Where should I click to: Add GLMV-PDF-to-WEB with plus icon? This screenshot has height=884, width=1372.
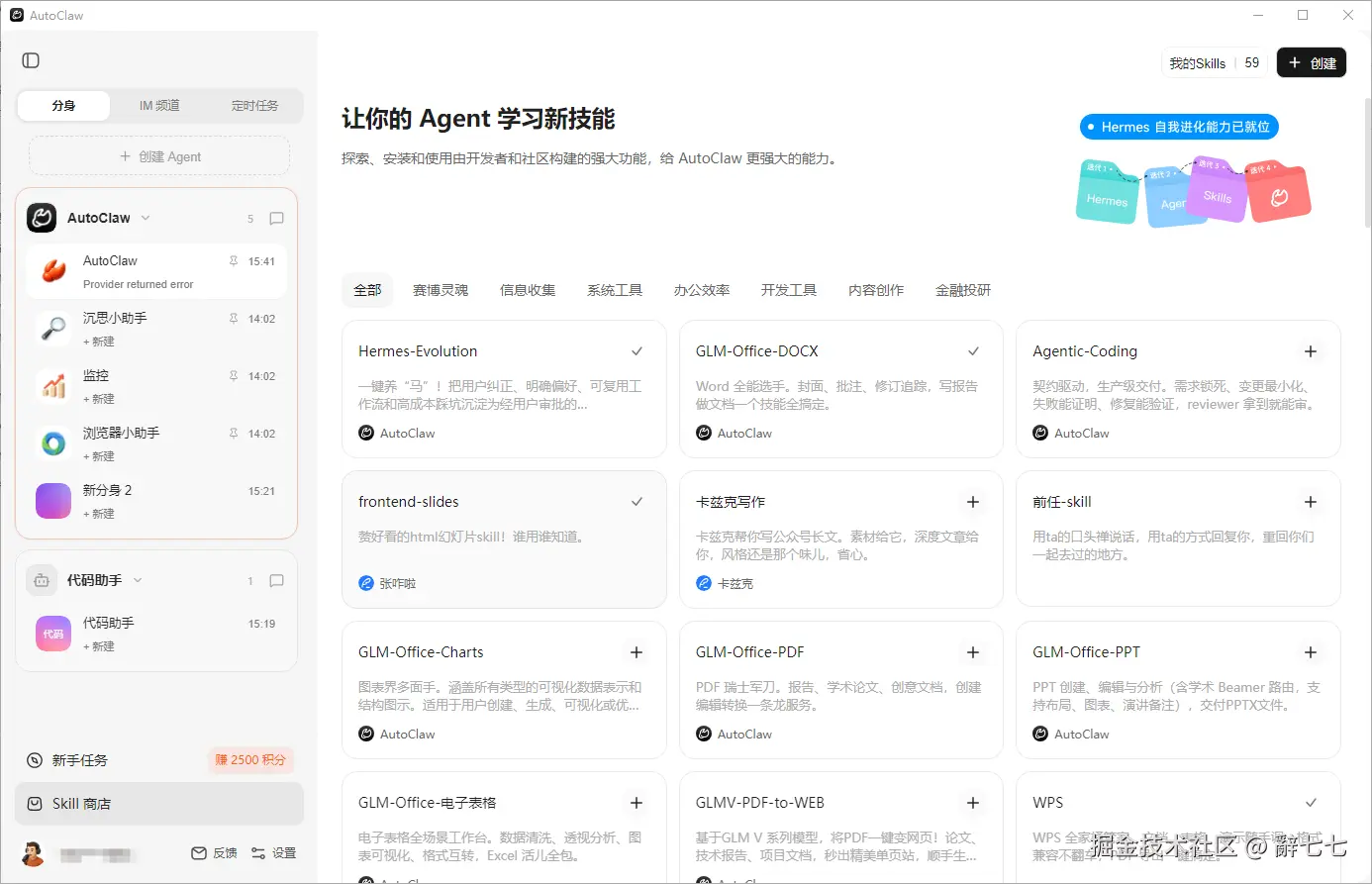click(973, 803)
